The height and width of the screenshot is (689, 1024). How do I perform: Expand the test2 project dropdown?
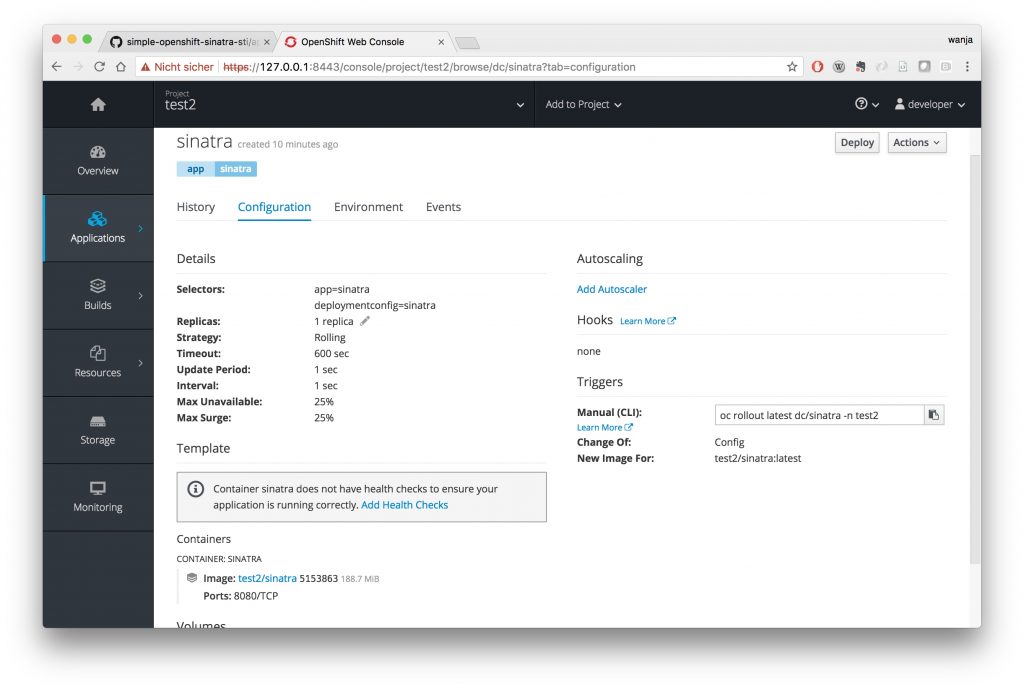point(520,104)
